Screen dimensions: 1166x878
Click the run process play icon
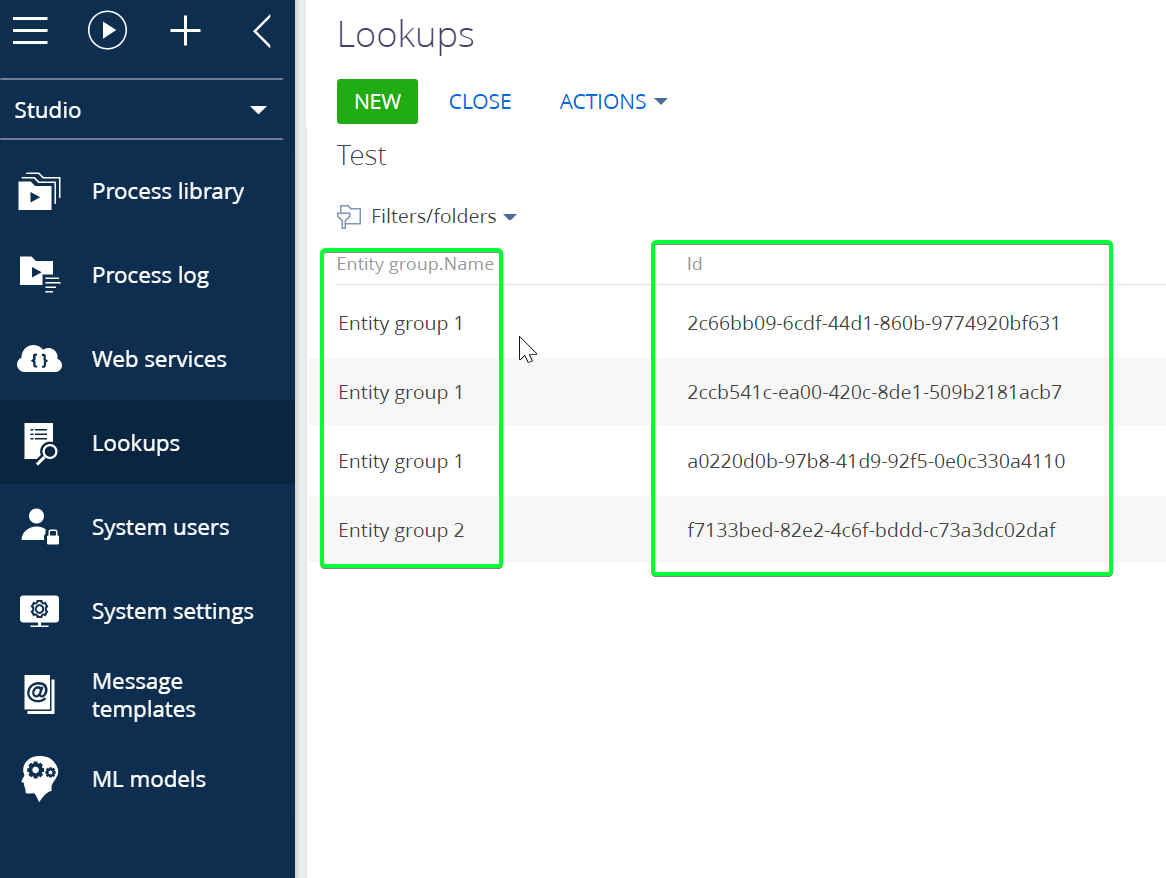[x=107, y=31]
